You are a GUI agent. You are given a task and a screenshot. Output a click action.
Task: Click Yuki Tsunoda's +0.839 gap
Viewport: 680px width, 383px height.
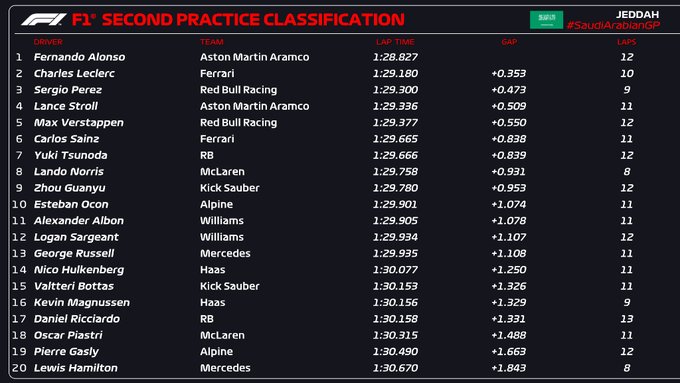click(509, 155)
